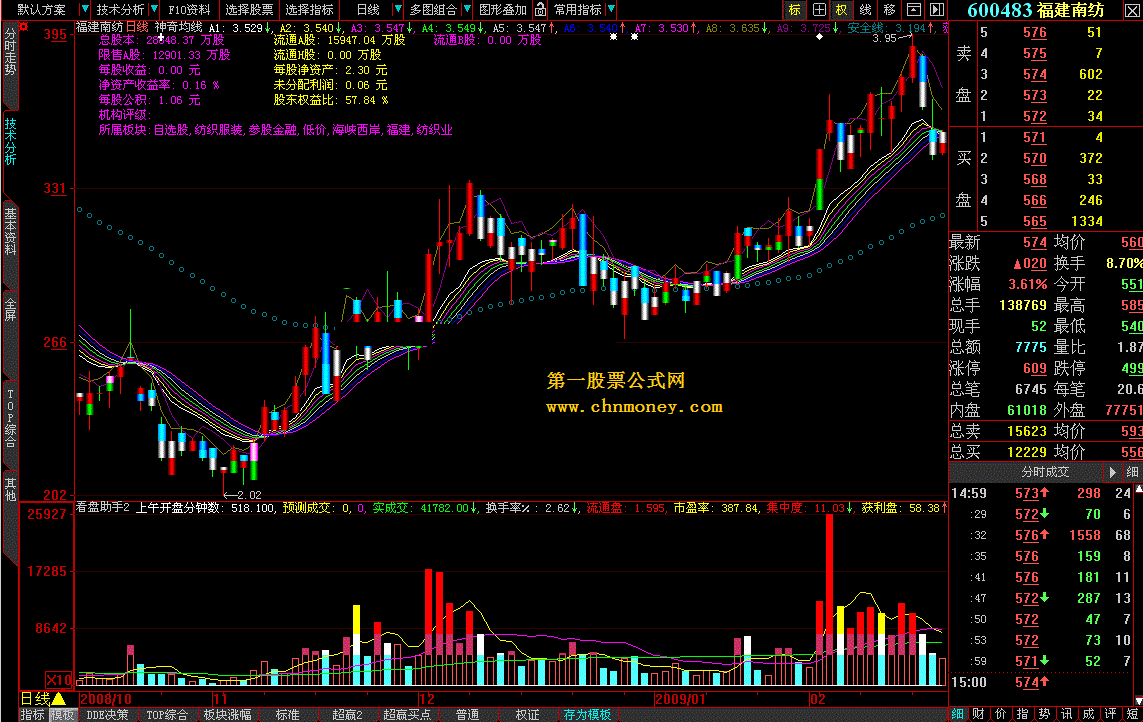The image size is (1143, 722).
Task: Click the X10 volume scale box
Action: [59, 680]
